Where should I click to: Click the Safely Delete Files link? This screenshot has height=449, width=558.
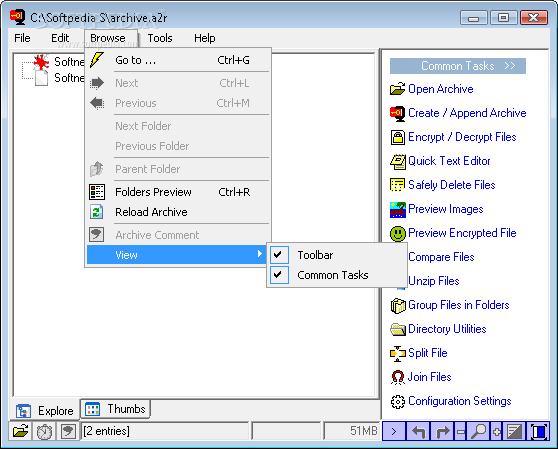click(452, 185)
